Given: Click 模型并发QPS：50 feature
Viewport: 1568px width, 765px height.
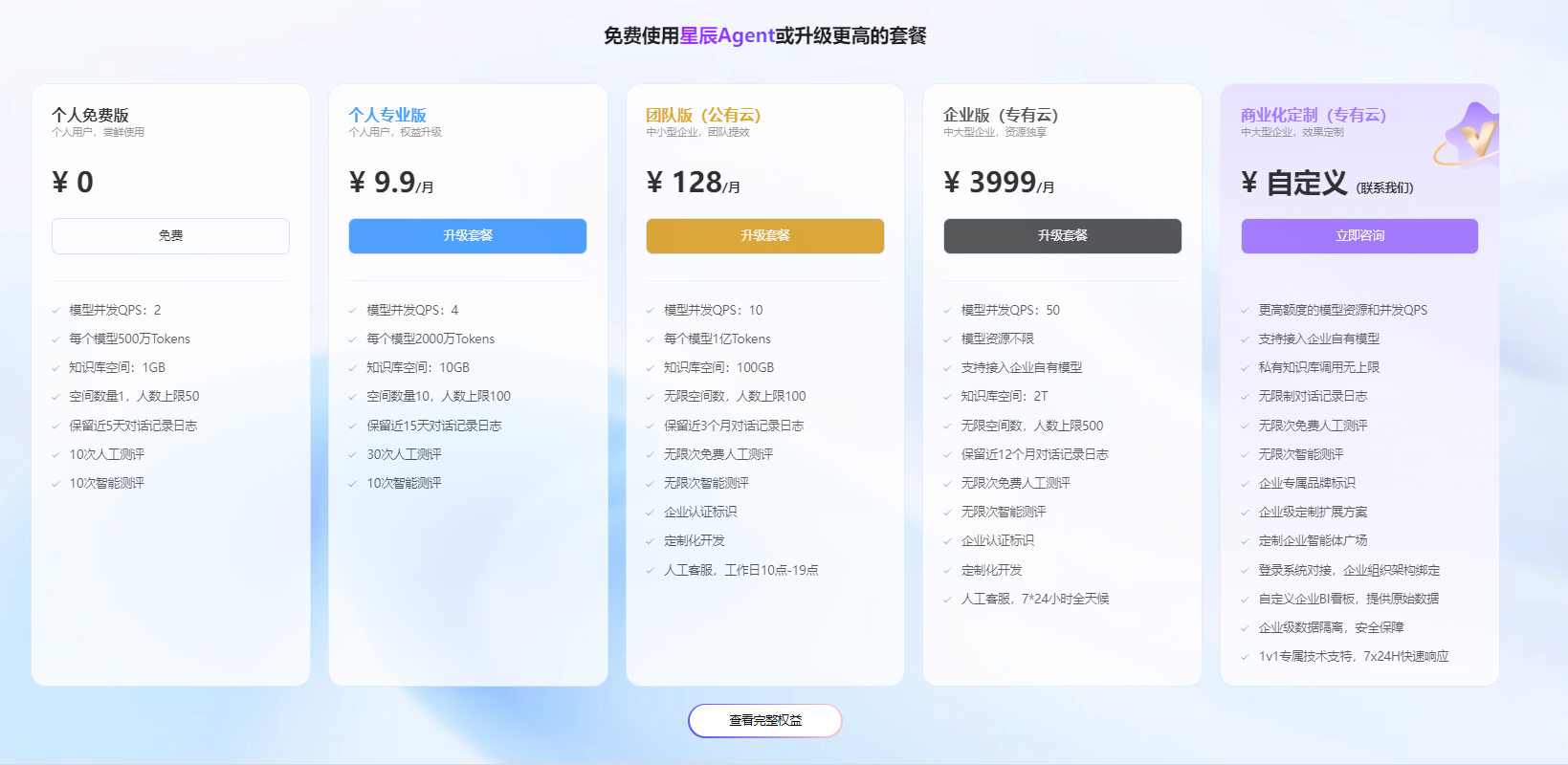Looking at the screenshot, I should [1010, 310].
